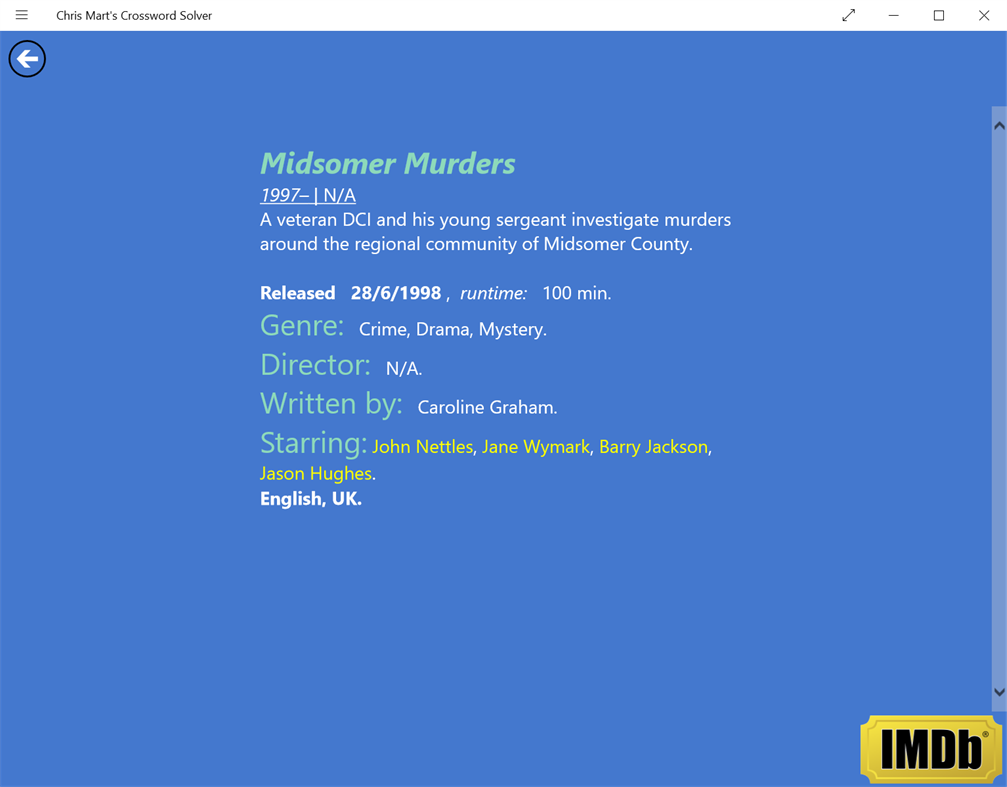
Task: Open John Nettles actor page
Action: point(422,446)
